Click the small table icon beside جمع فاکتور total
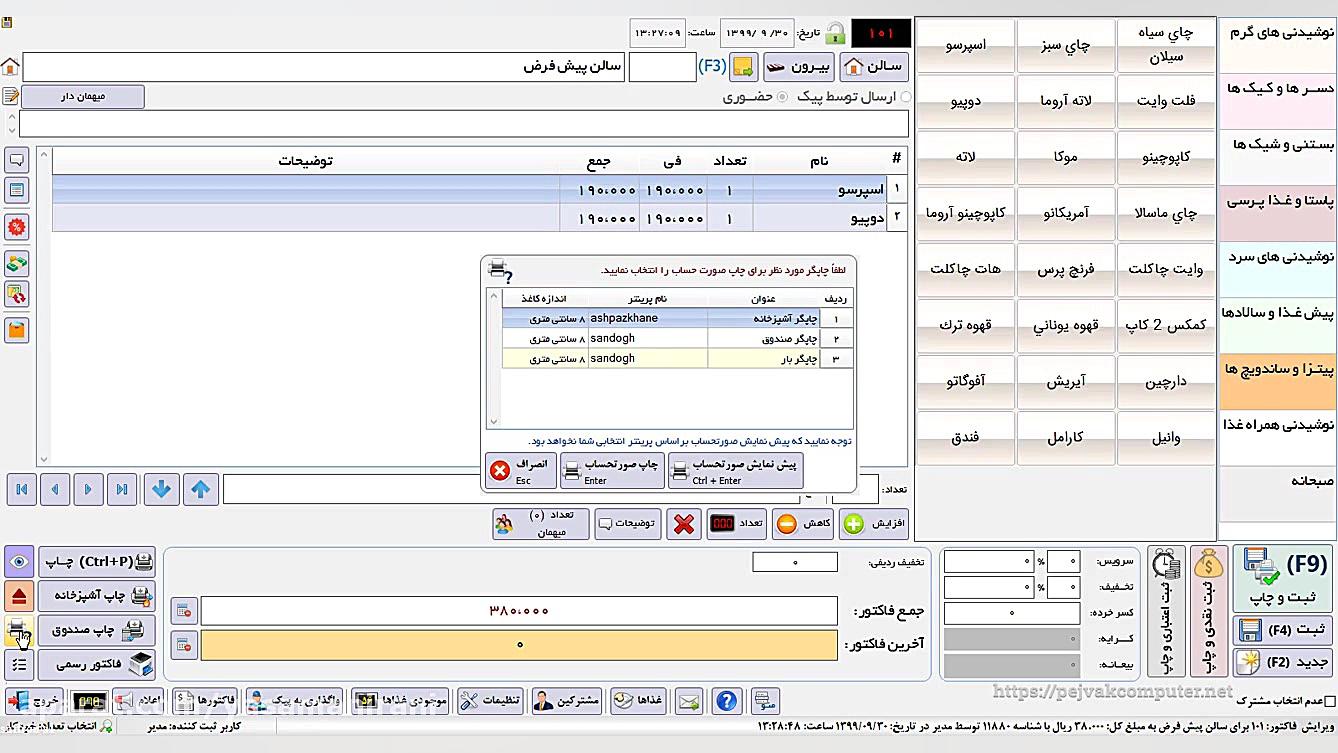The width and height of the screenshot is (1338, 753). click(184, 610)
